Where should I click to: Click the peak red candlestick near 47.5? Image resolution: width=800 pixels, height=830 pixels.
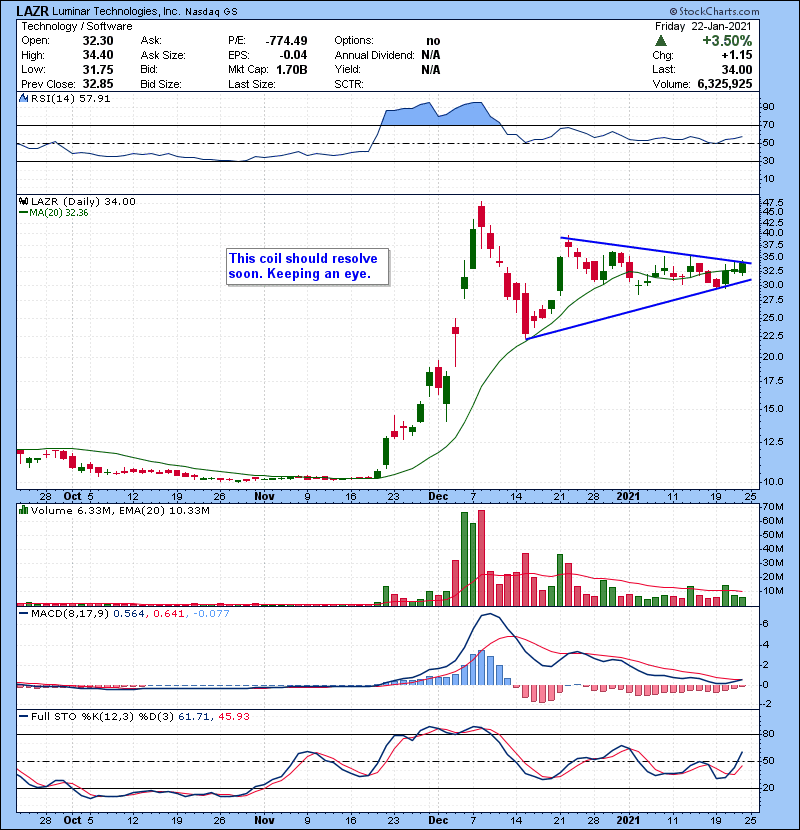(x=481, y=216)
